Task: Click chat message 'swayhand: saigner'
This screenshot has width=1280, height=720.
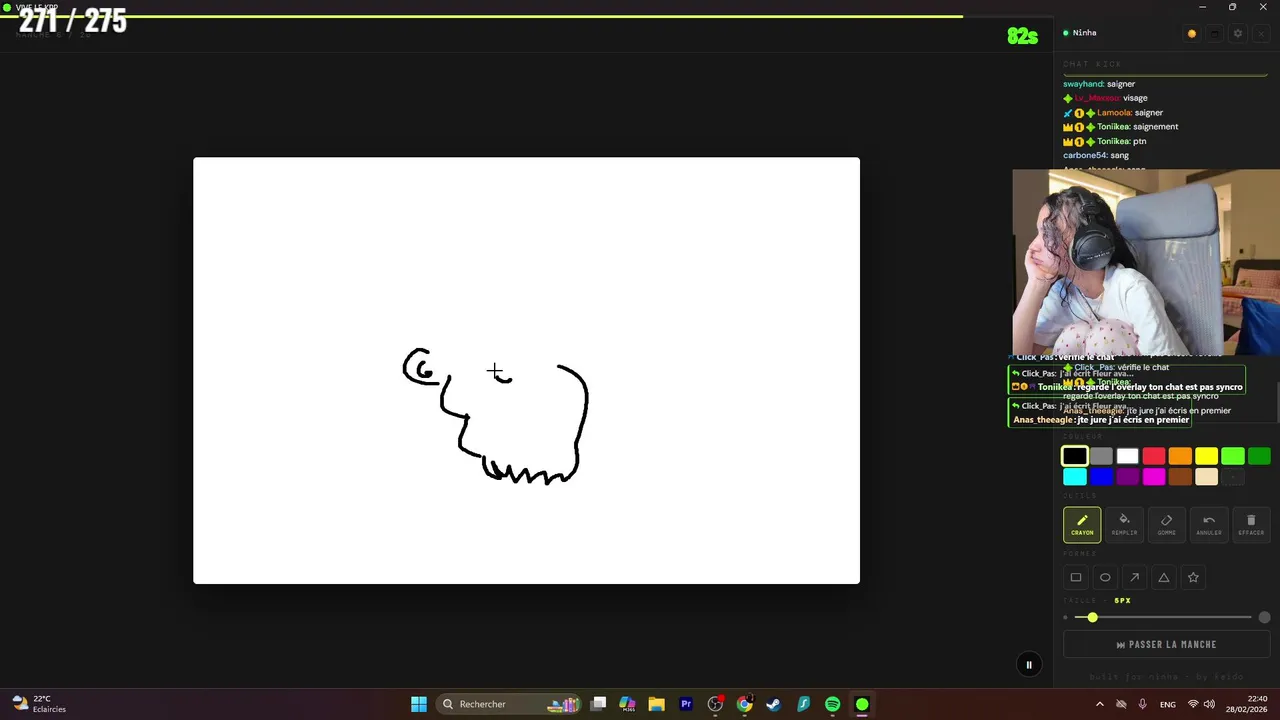Action: click(x=1099, y=84)
